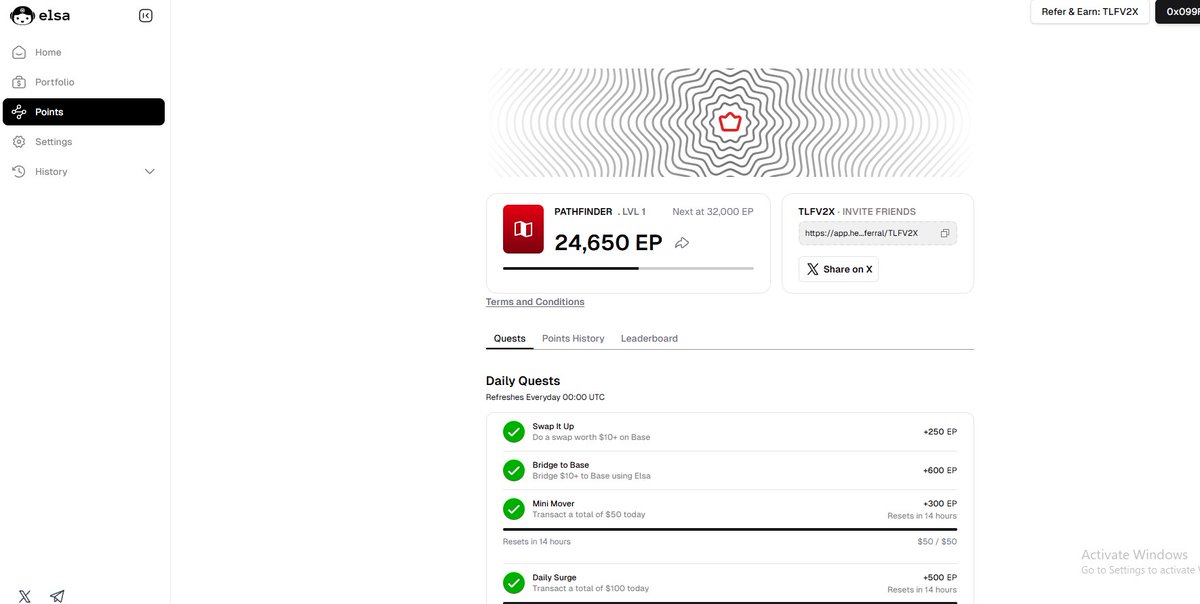Image resolution: width=1200 pixels, height=604 pixels.
Task: Click the Mini Mover $50 progress bar
Action: (730, 529)
